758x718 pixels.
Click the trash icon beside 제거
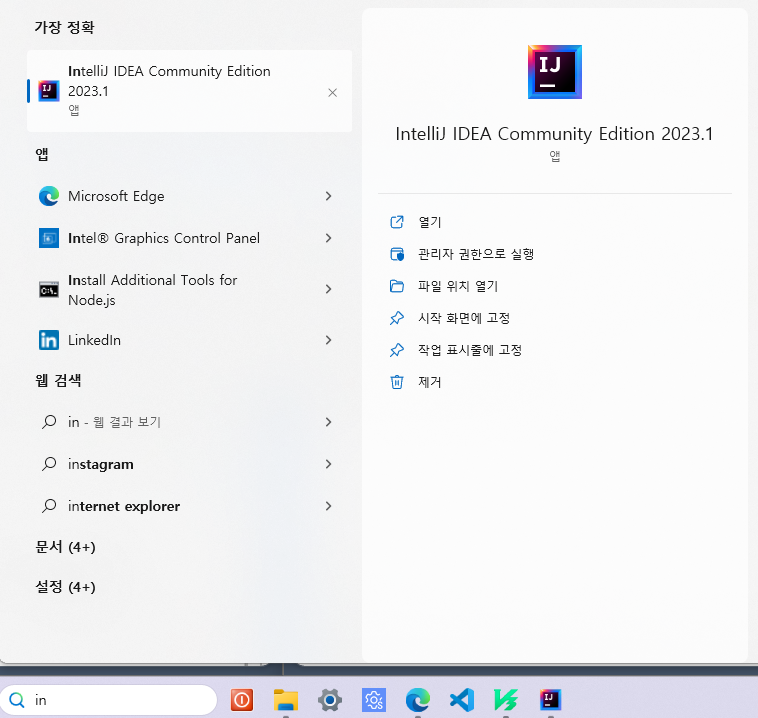coord(397,382)
